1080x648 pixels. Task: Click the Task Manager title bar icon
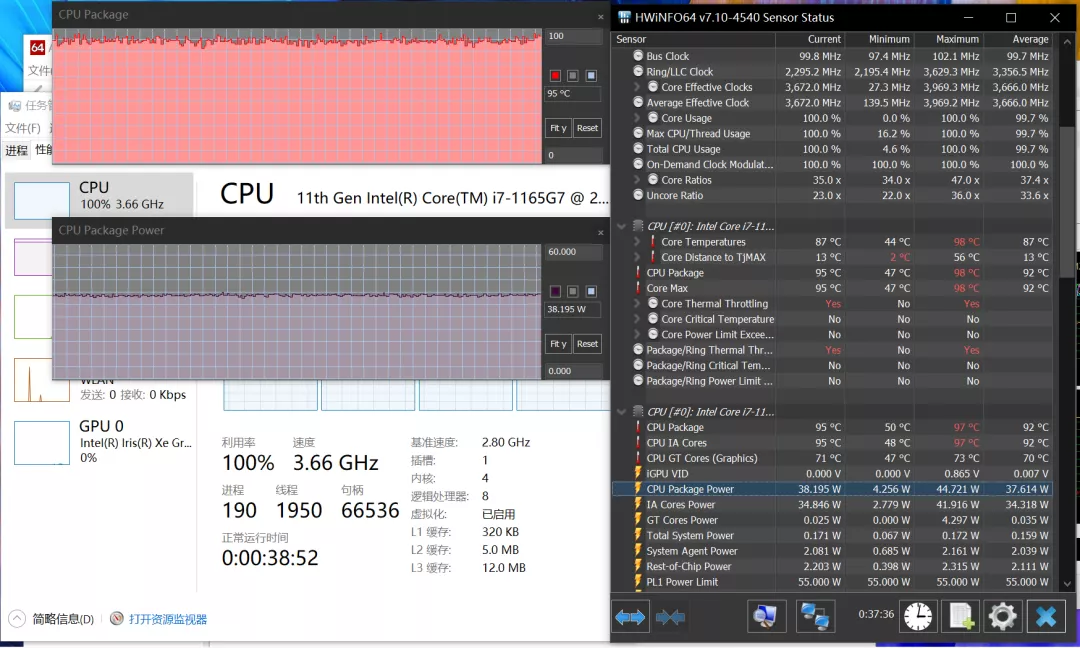pos(14,105)
